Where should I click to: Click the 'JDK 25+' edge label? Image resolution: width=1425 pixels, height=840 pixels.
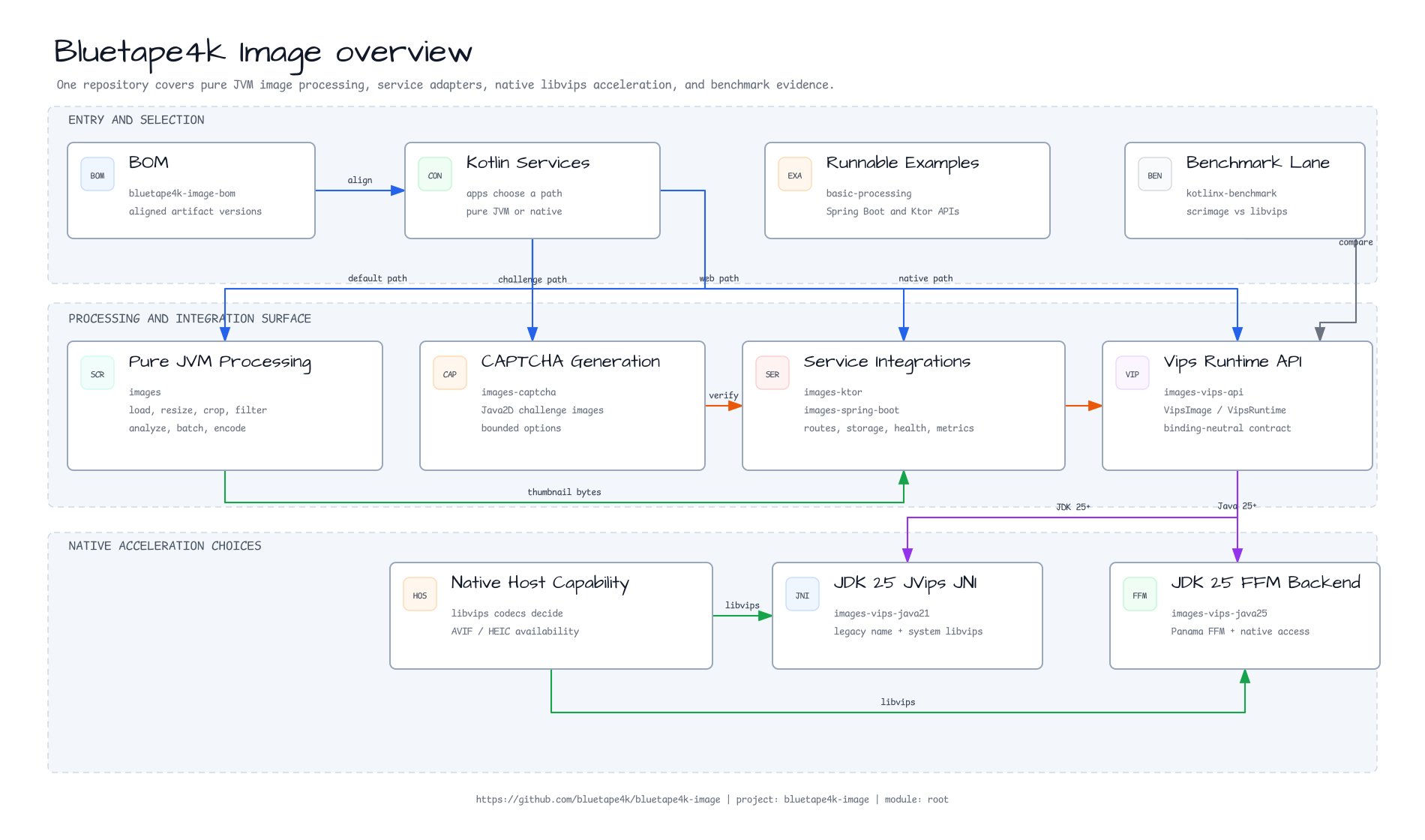tap(1073, 507)
